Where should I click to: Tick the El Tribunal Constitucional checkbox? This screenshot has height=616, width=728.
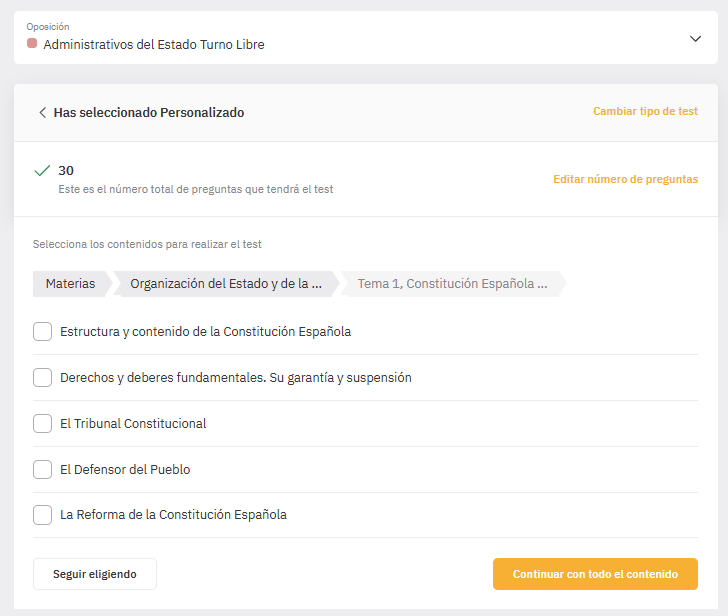tap(42, 423)
